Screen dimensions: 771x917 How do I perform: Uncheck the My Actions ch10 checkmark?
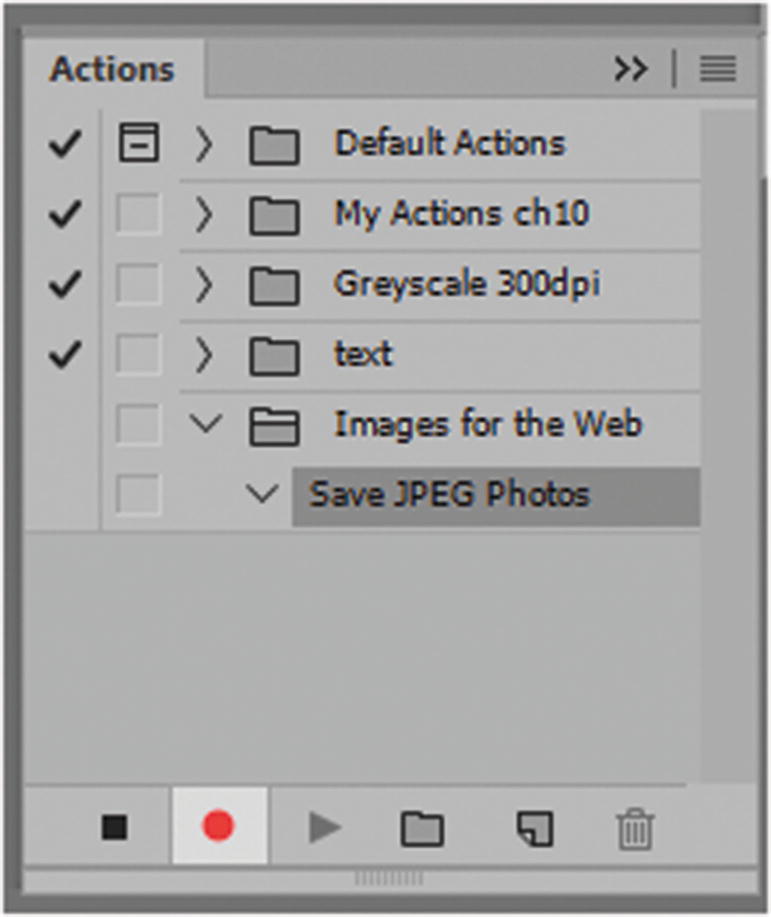pyautogui.click(x=65, y=214)
